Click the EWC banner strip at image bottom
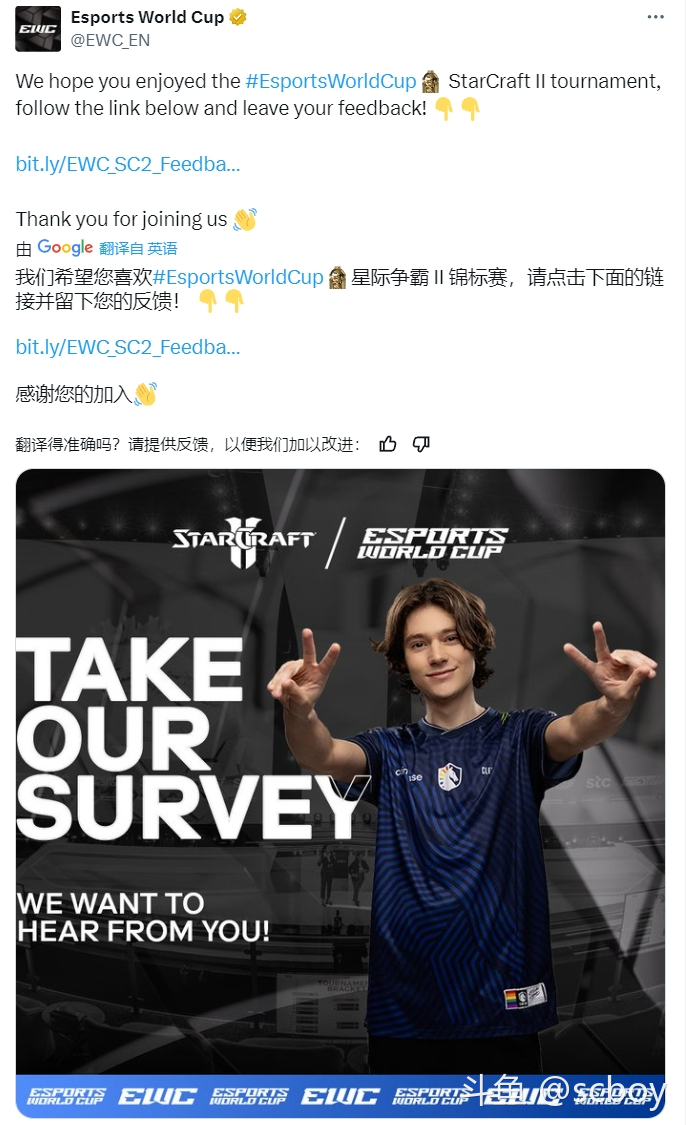This screenshot has width=686, height=1125. pos(340,1096)
